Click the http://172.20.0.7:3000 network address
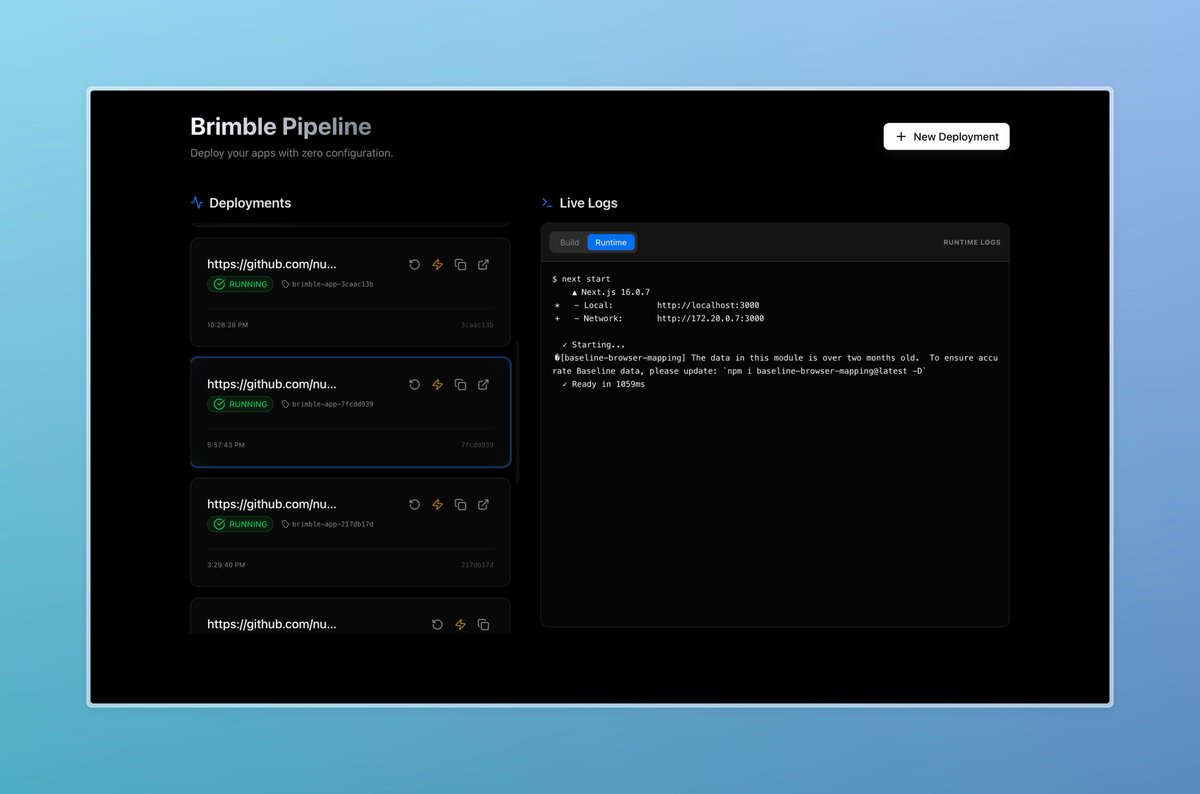This screenshot has height=794, width=1200. tap(711, 318)
